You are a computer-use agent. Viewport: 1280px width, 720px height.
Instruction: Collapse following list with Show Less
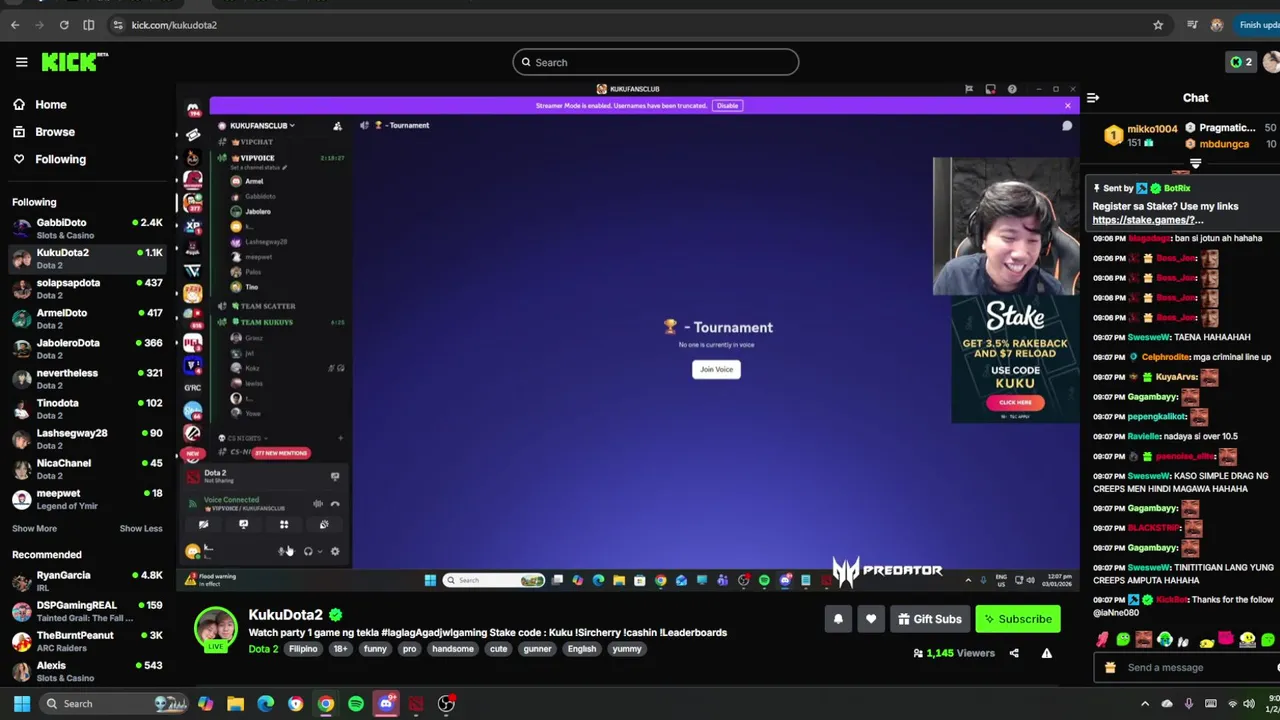(141, 528)
